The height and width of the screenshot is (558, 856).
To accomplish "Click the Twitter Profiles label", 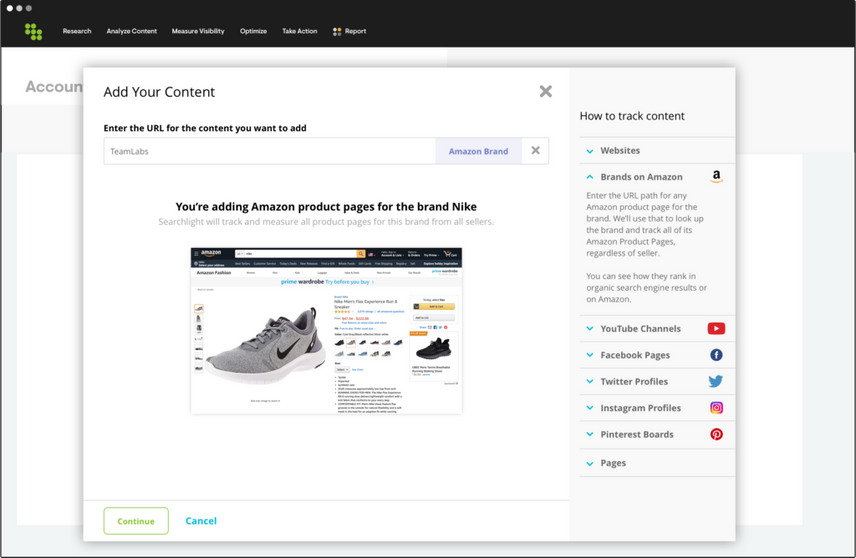I will (634, 382).
